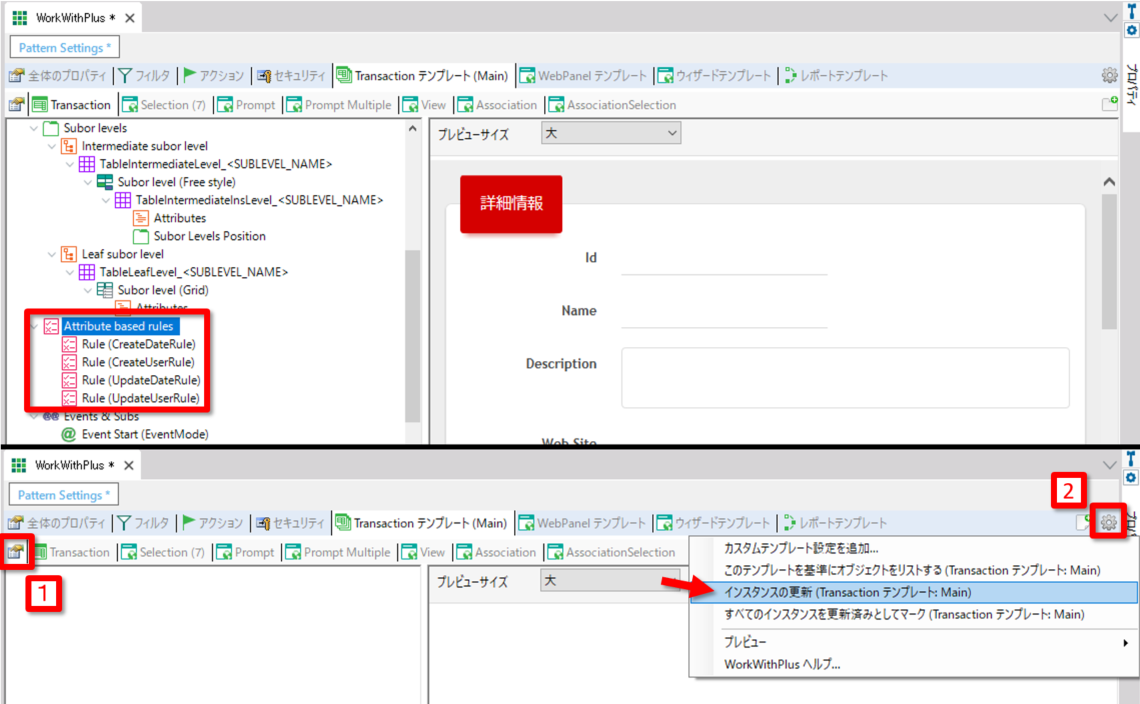
Task: Switch to 全体のプロパティ tab in top window
Action: click(58, 76)
